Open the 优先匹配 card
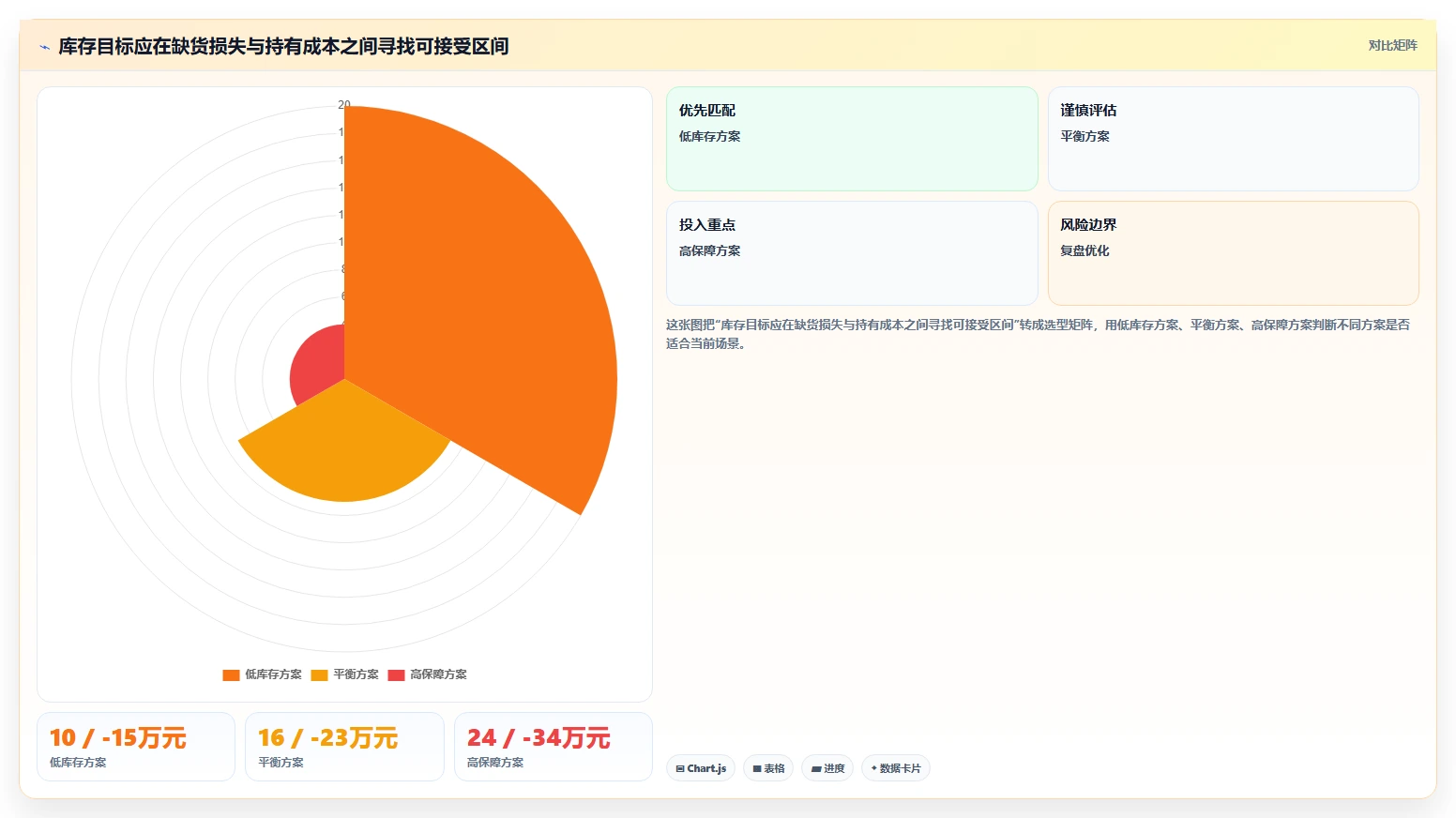Viewport: 1456px width, 818px height. pos(852,139)
